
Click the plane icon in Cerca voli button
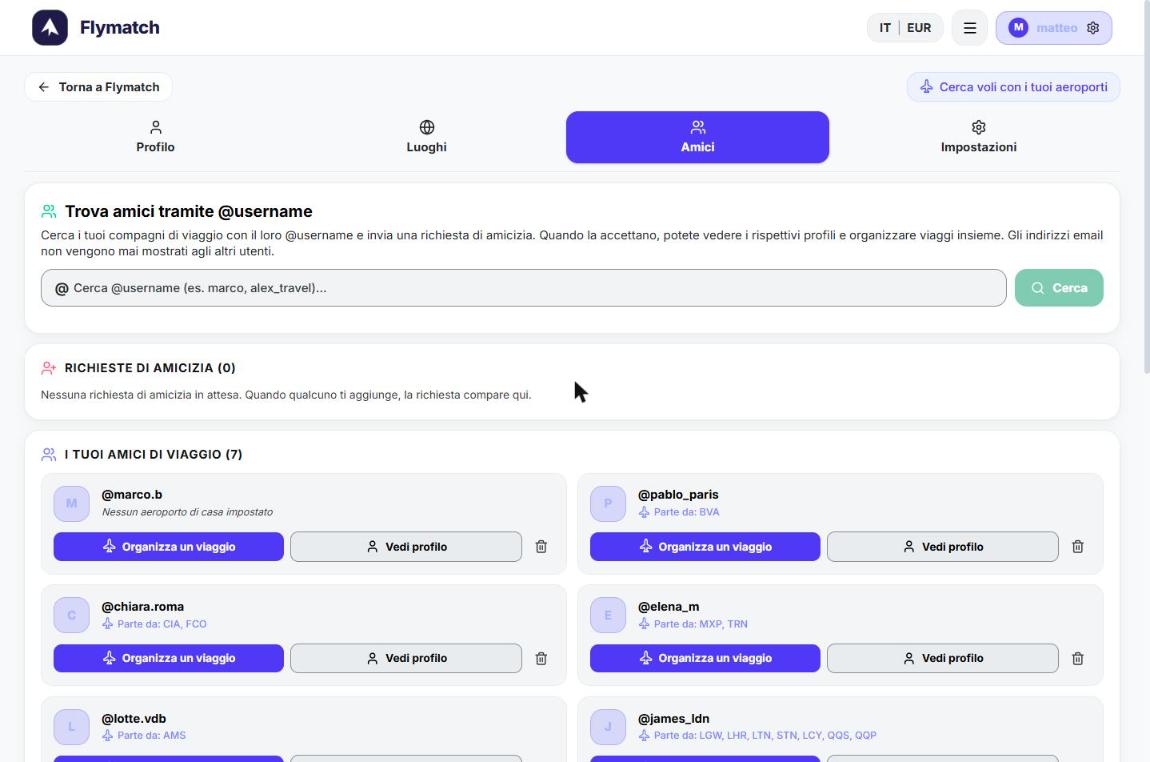(x=926, y=87)
